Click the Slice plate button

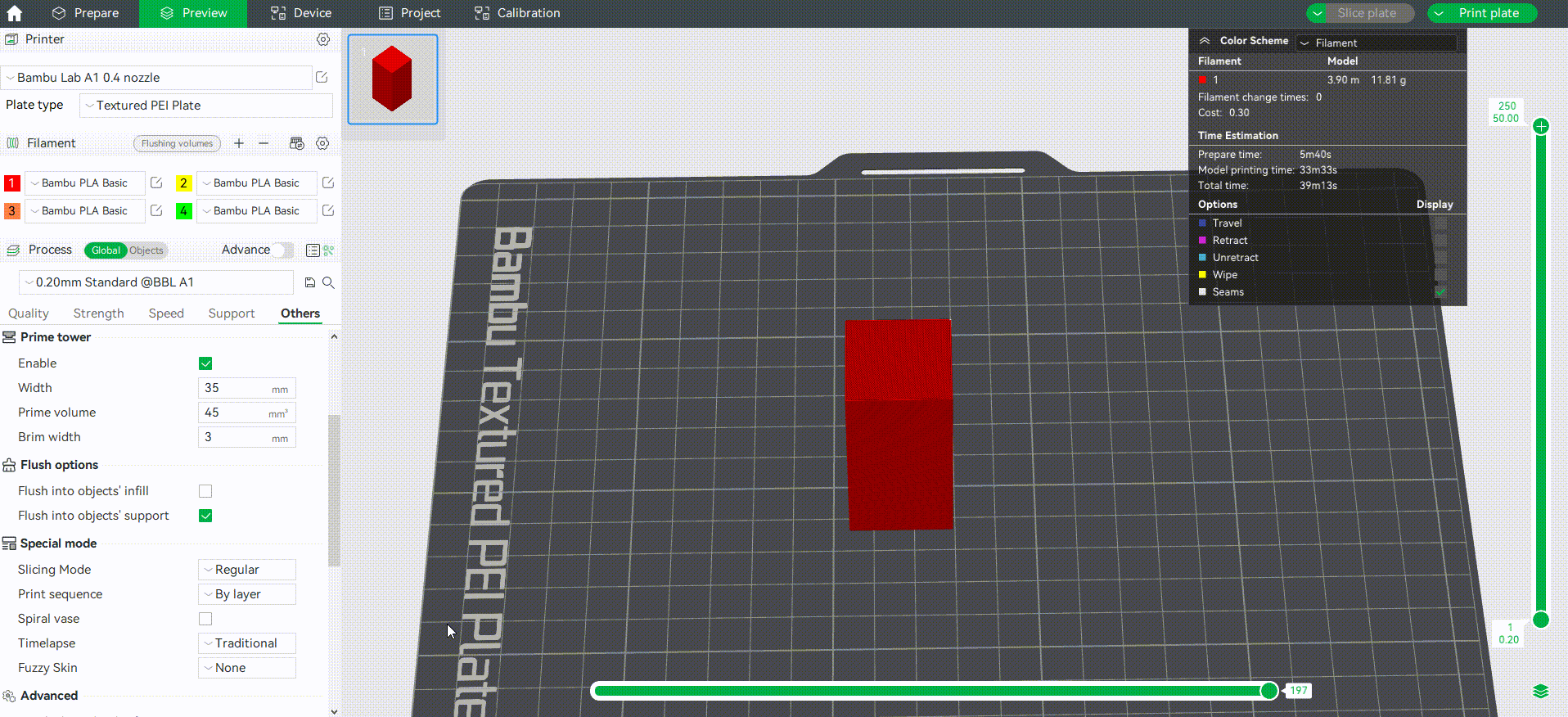(1367, 13)
